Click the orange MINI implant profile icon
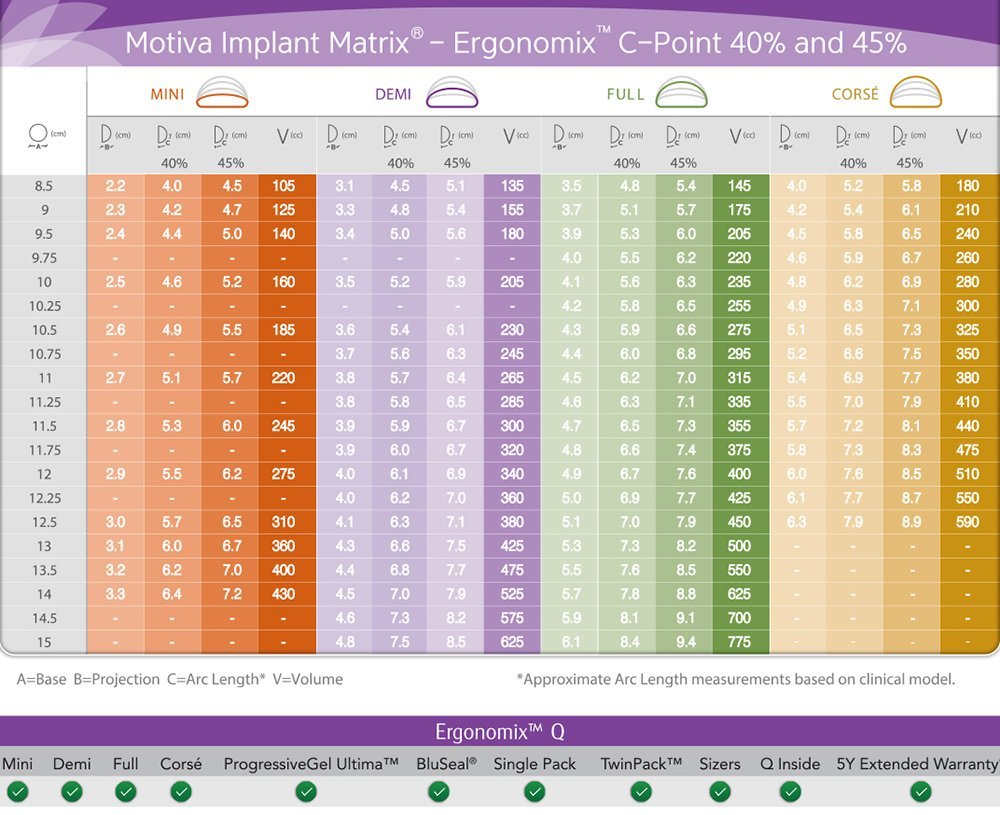Screen dimensions: 1000x815 (222, 94)
